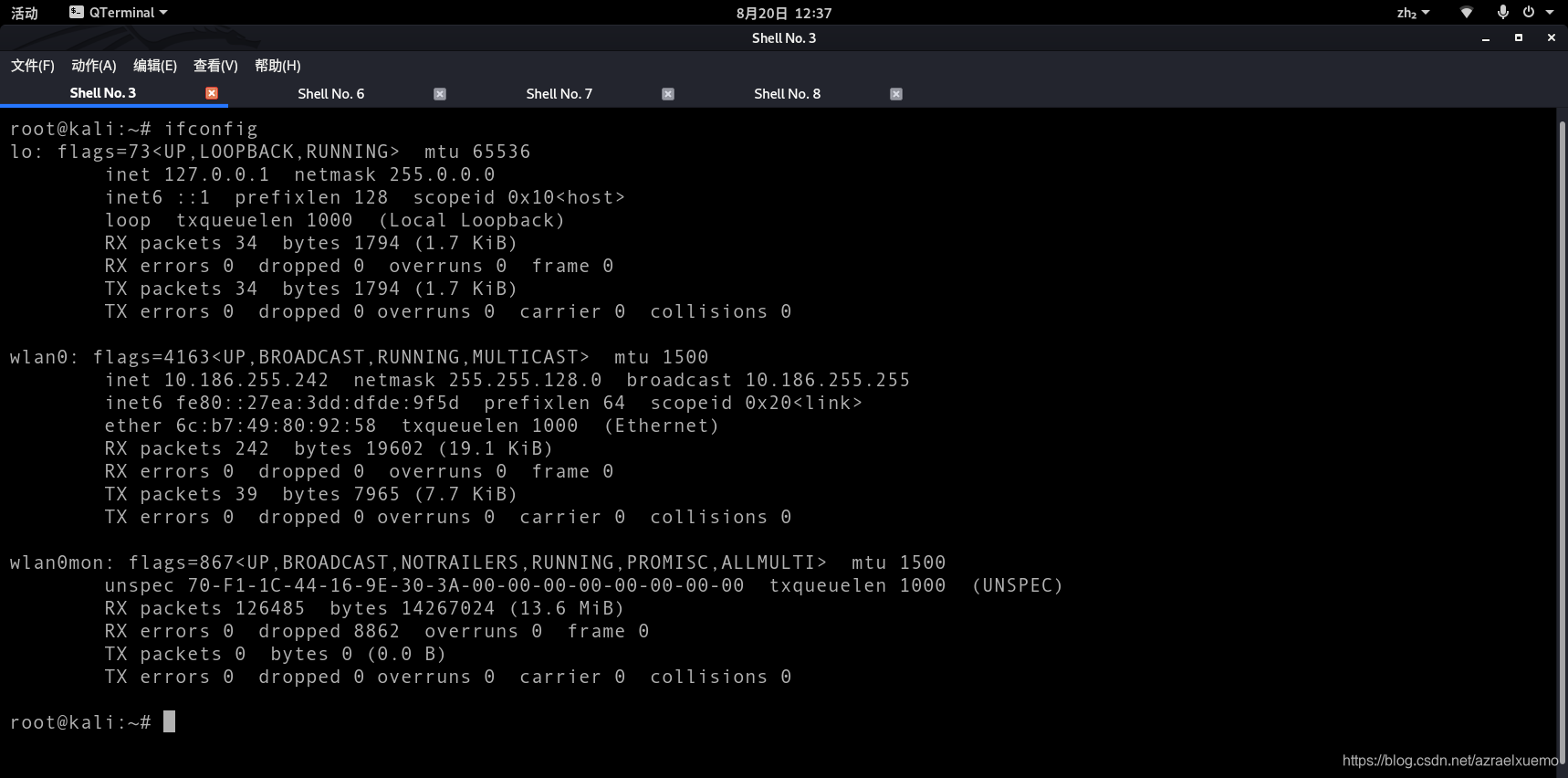Image resolution: width=1568 pixels, height=778 pixels.
Task: Open the 查看(V) menu
Action: [x=215, y=66]
